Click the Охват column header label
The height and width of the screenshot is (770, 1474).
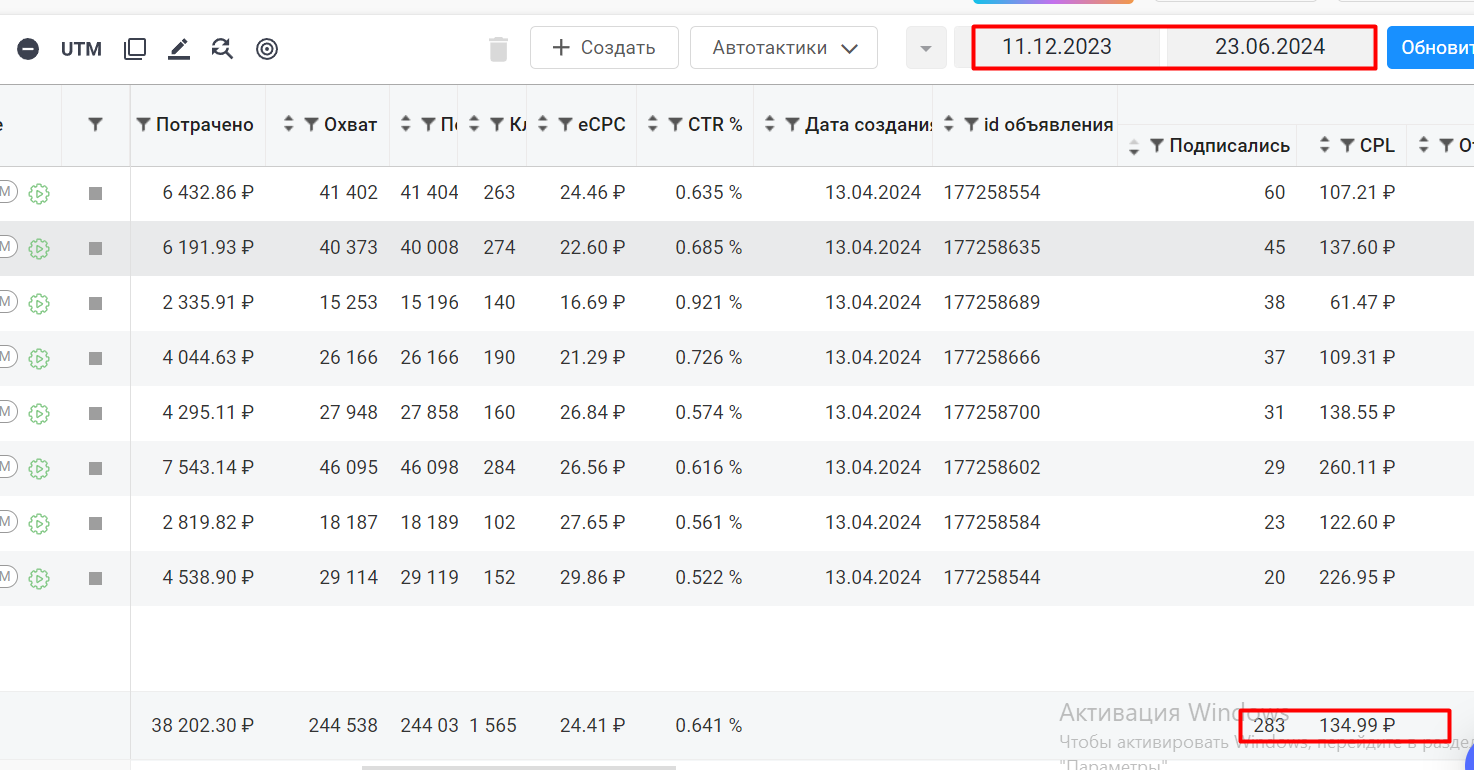click(351, 125)
